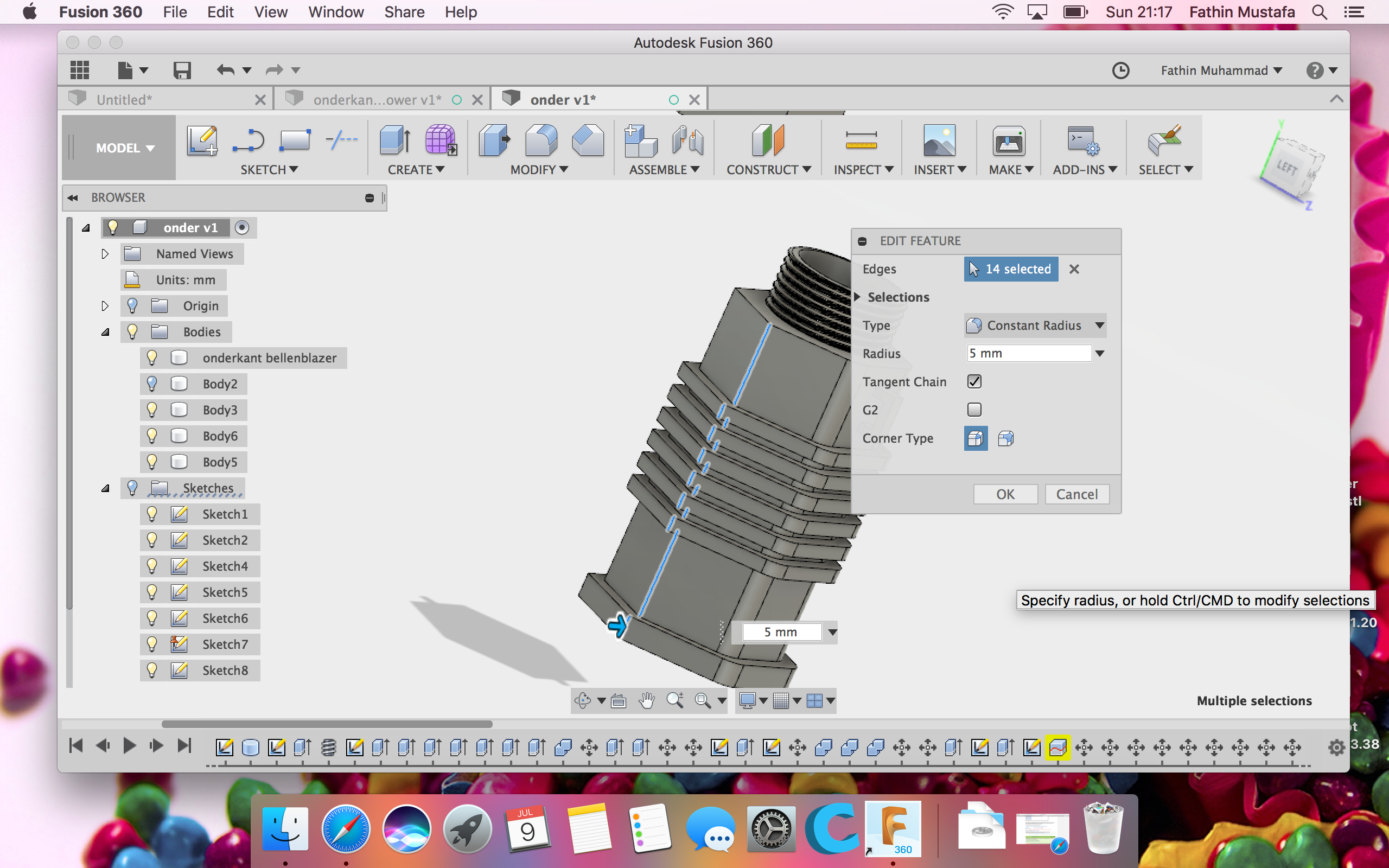Click the New Component assemble icon
The height and width of the screenshot is (868, 1389).
(x=640, y=141)
